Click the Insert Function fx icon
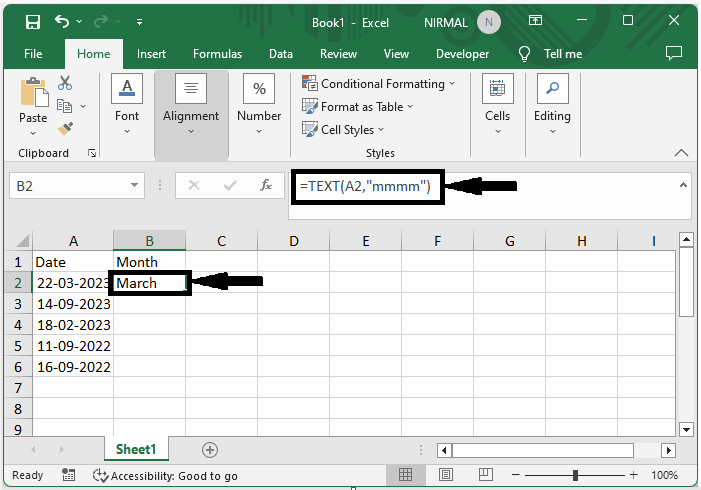 (266, 185)
